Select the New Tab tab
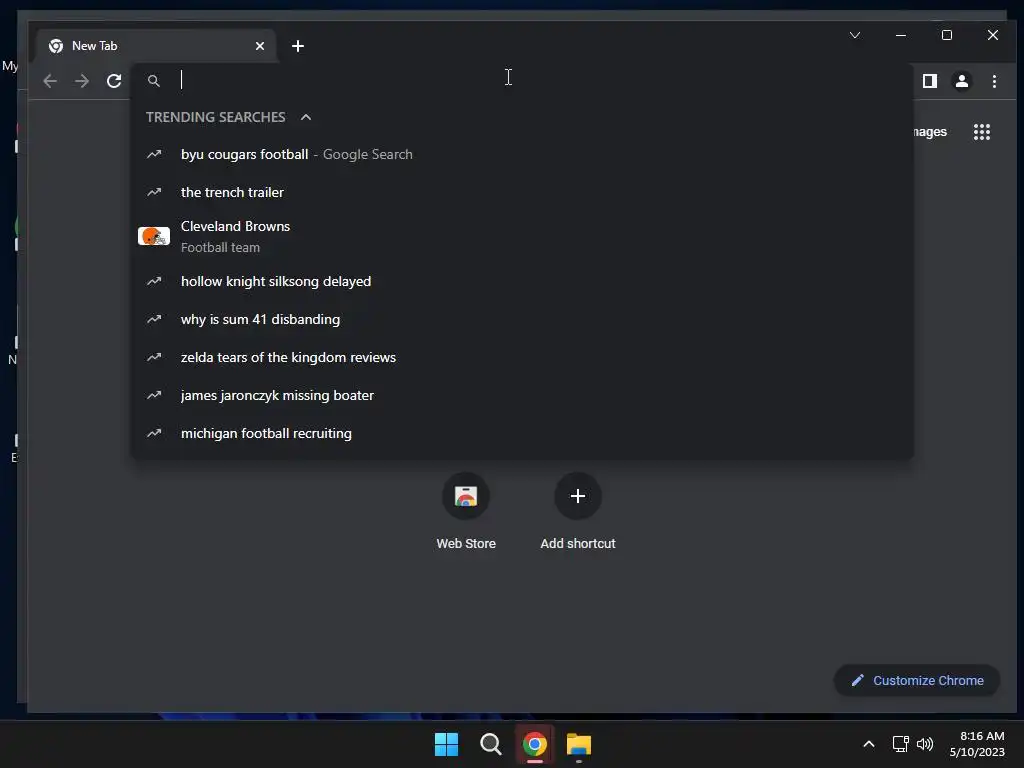This screenshot has width=1024, height=768. (156, 46)
